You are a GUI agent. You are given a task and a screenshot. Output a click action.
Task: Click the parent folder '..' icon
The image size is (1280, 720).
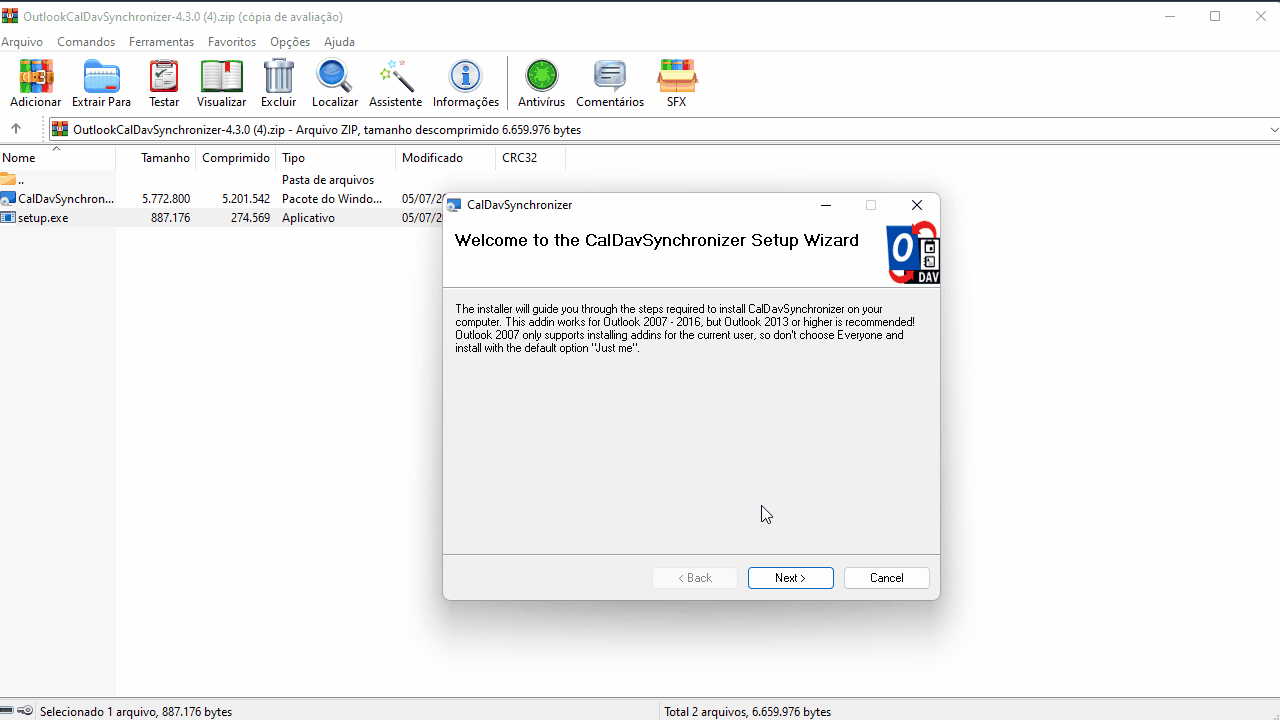point(8,180)
